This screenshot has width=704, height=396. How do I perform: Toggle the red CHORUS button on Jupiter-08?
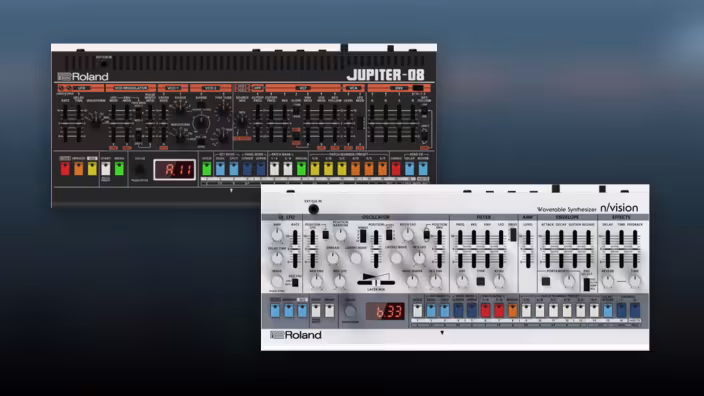coord(396,168)
